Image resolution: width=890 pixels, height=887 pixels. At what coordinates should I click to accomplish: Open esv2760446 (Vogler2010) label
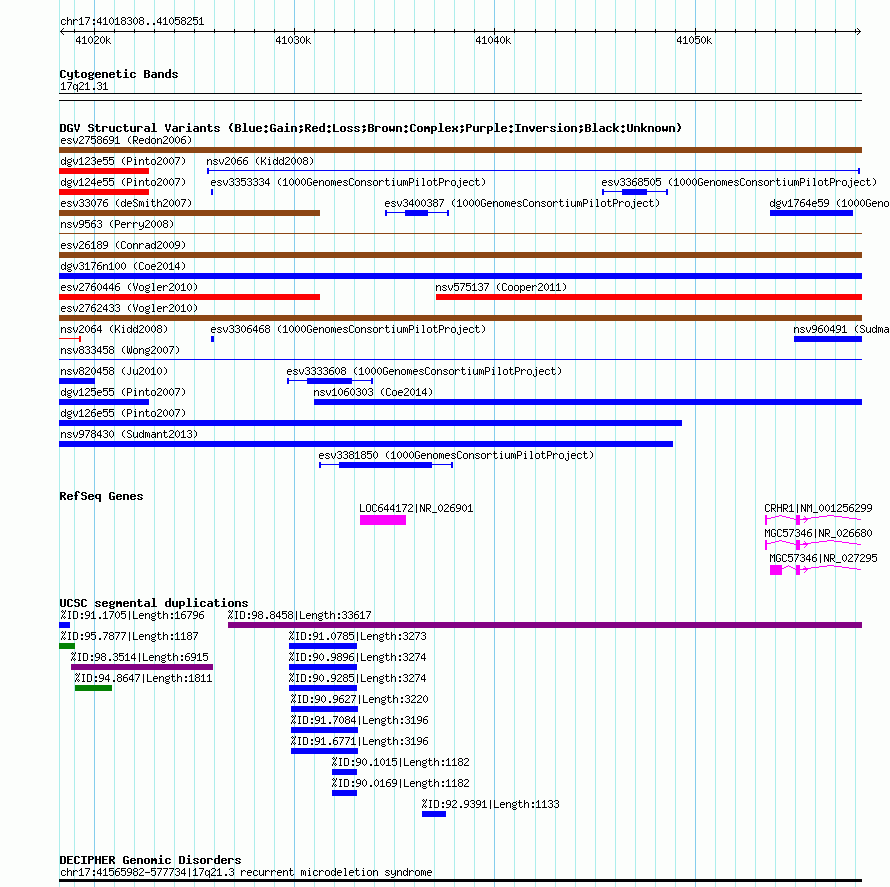click(x=129, y=287)
